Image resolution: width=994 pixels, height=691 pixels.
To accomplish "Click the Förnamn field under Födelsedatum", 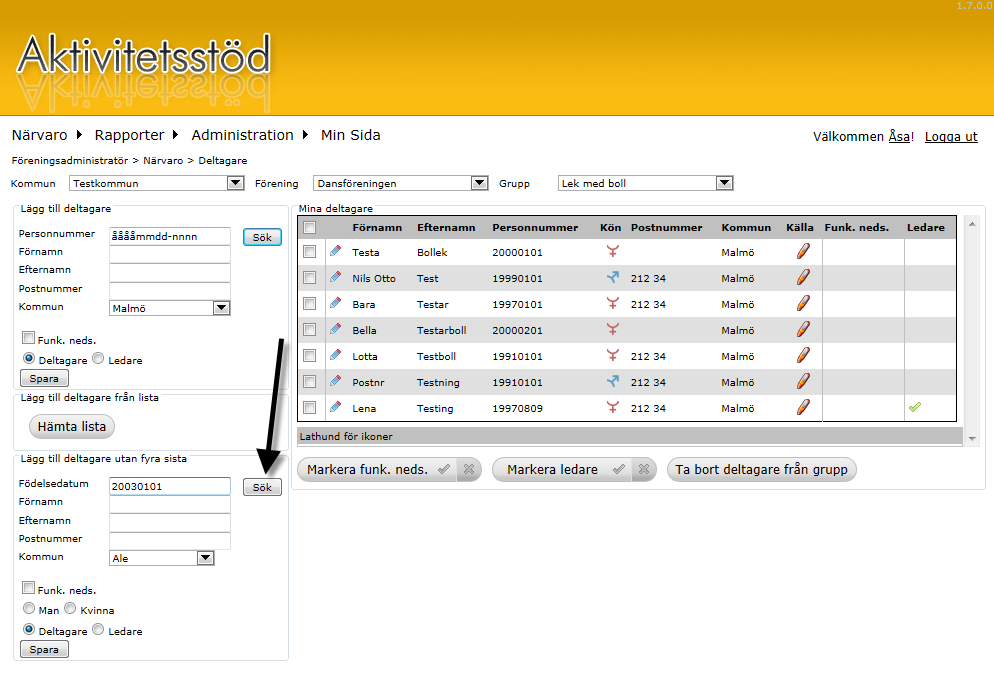I will (170, 505).
